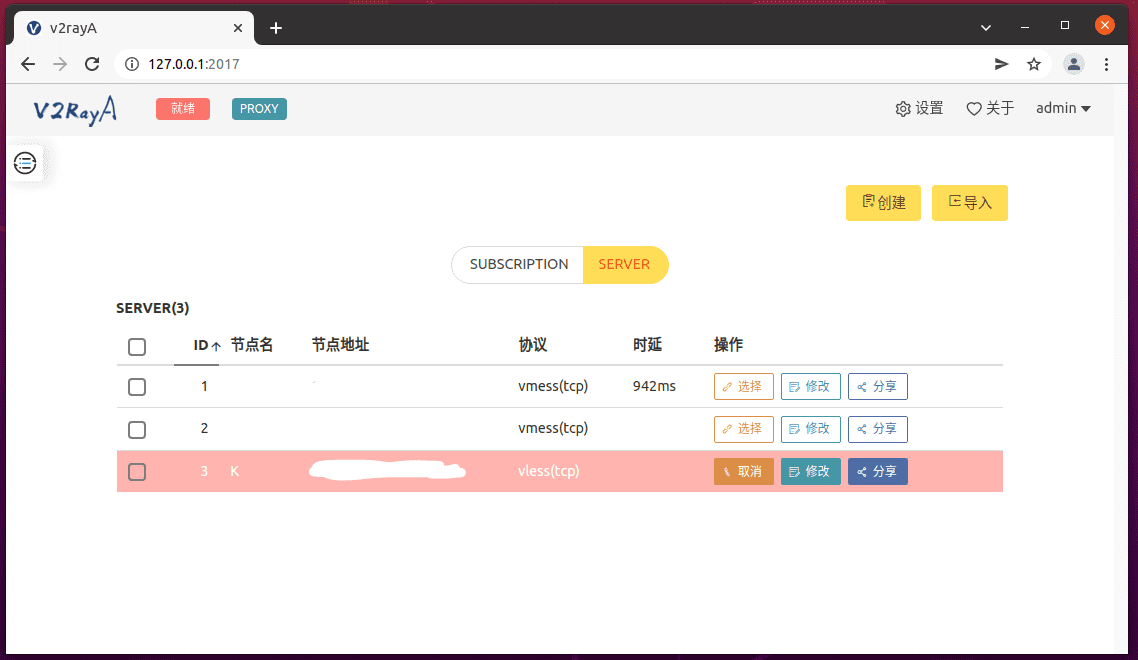This screenshot has height=660, width=1138.
Task: Tick the checkbox for server 1
Action: pos(137,387)
